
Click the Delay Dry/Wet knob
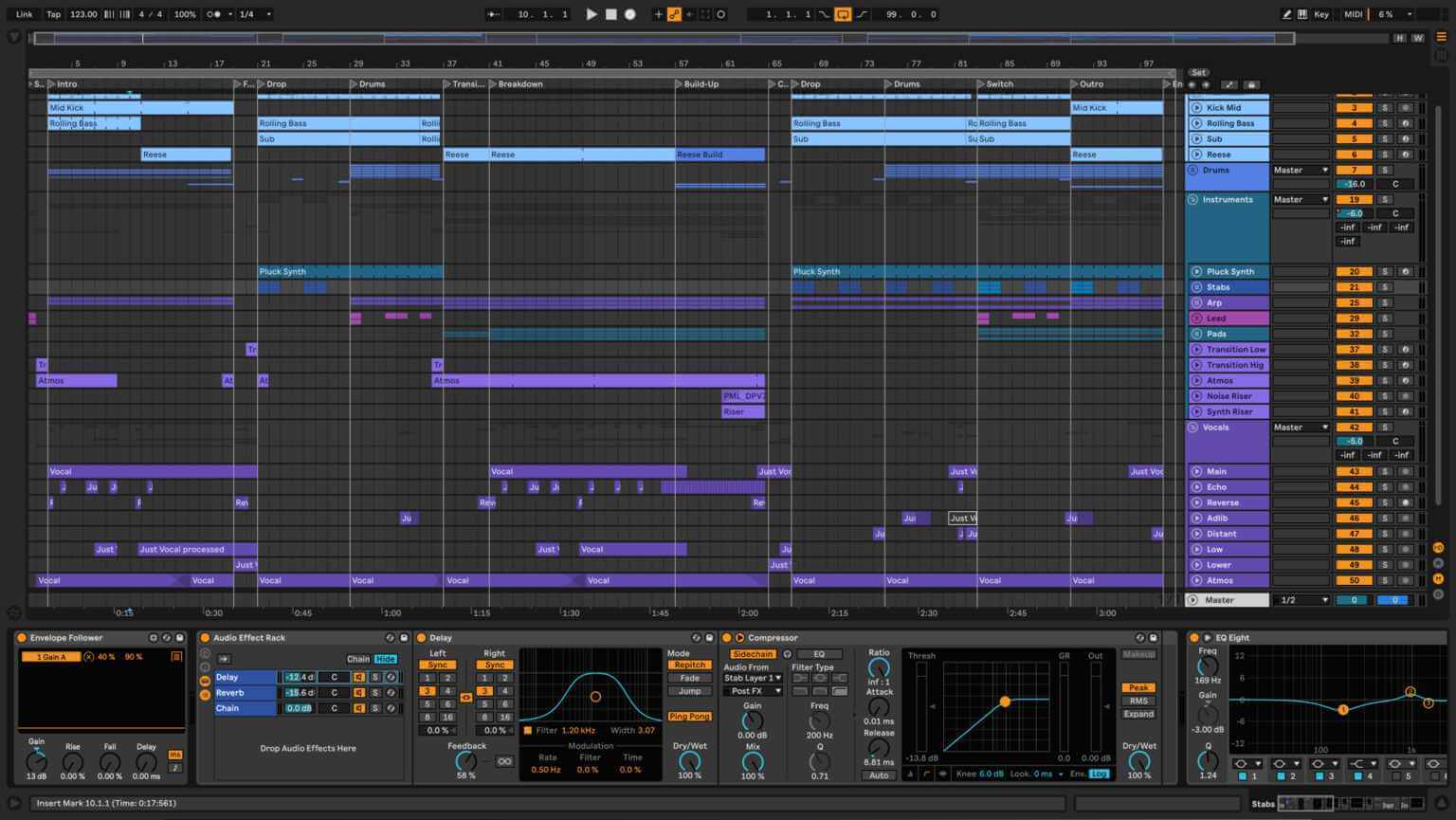[689, 760]
